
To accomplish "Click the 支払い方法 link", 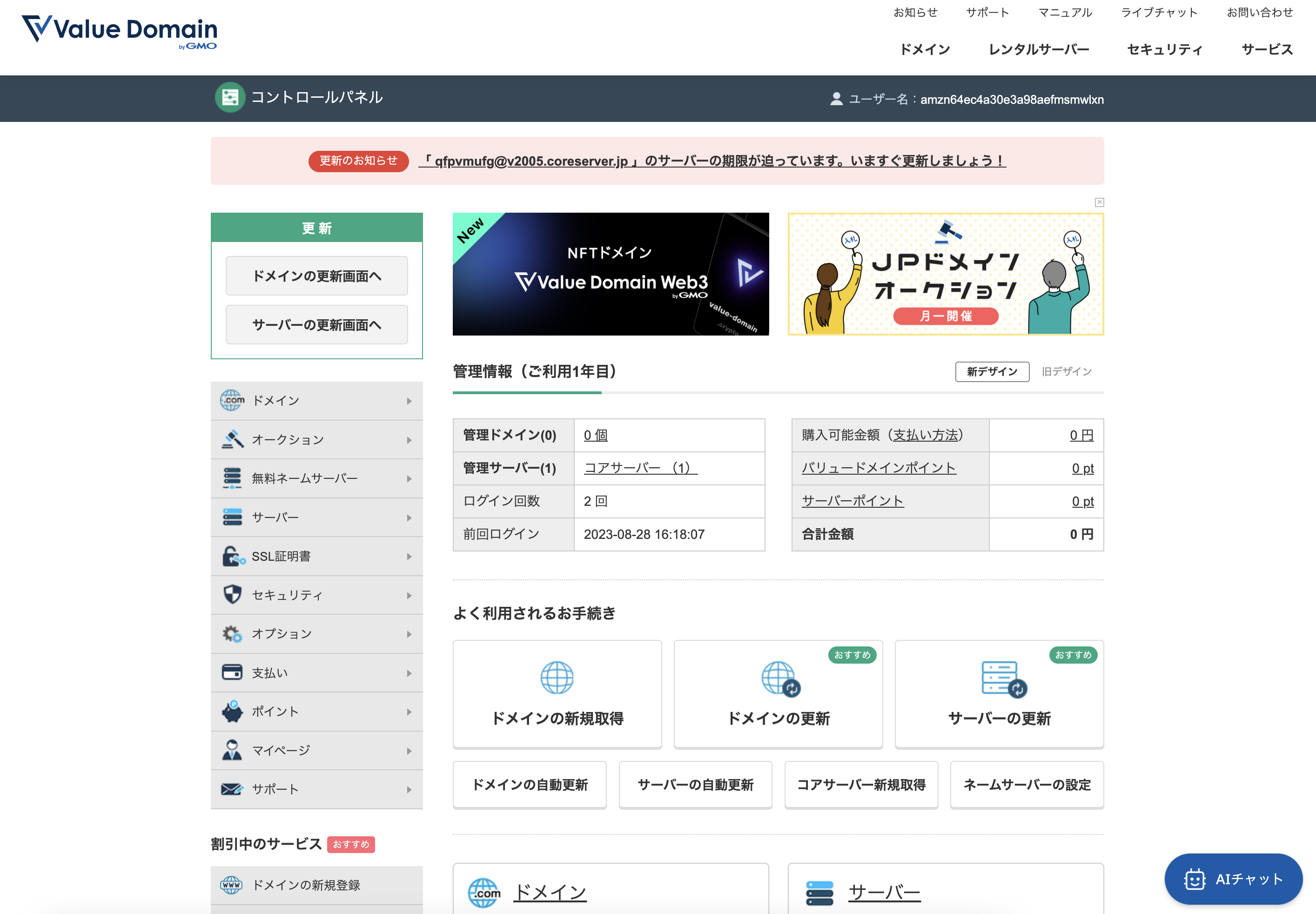I will (926, 435).
